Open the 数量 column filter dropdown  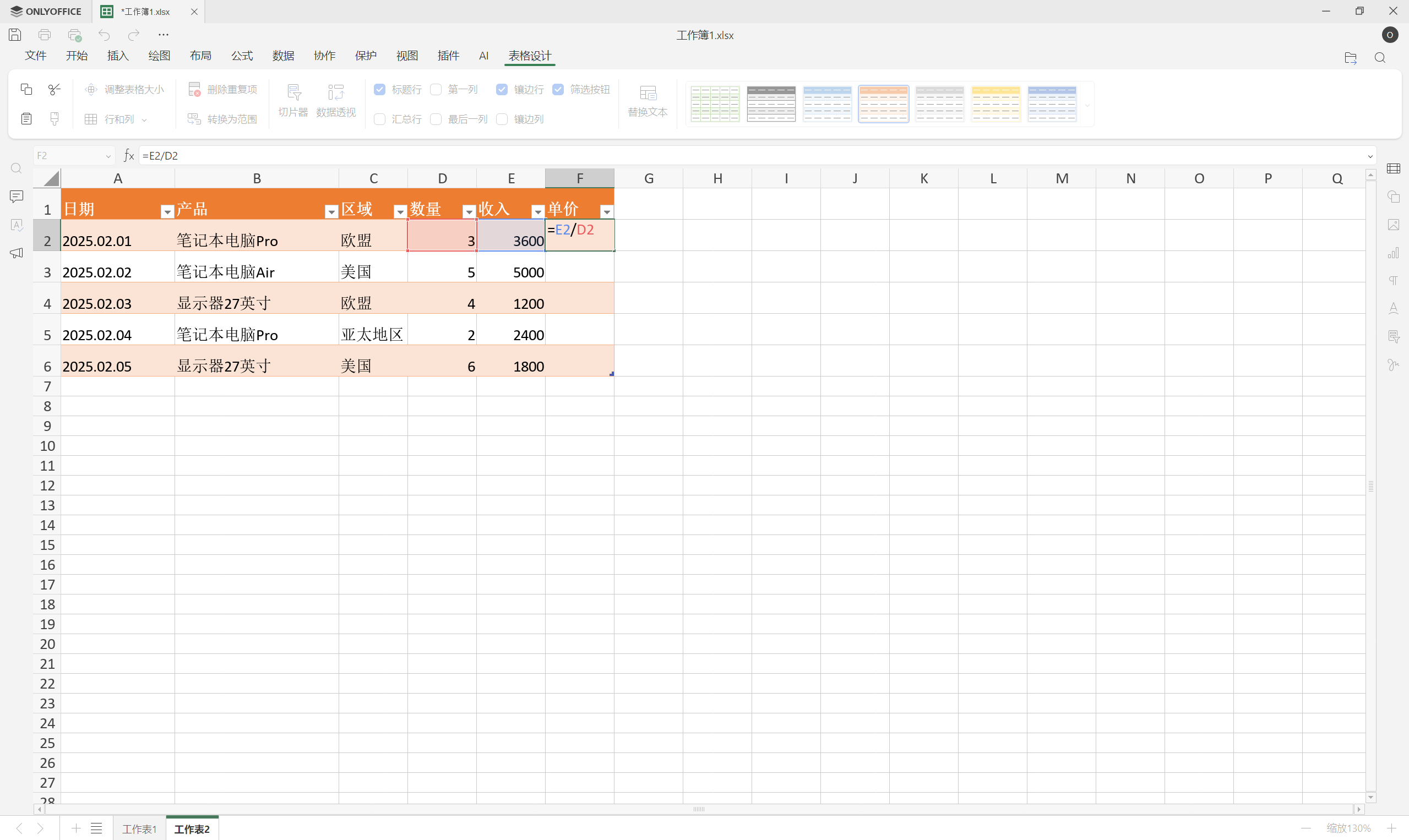coord(469,211)
